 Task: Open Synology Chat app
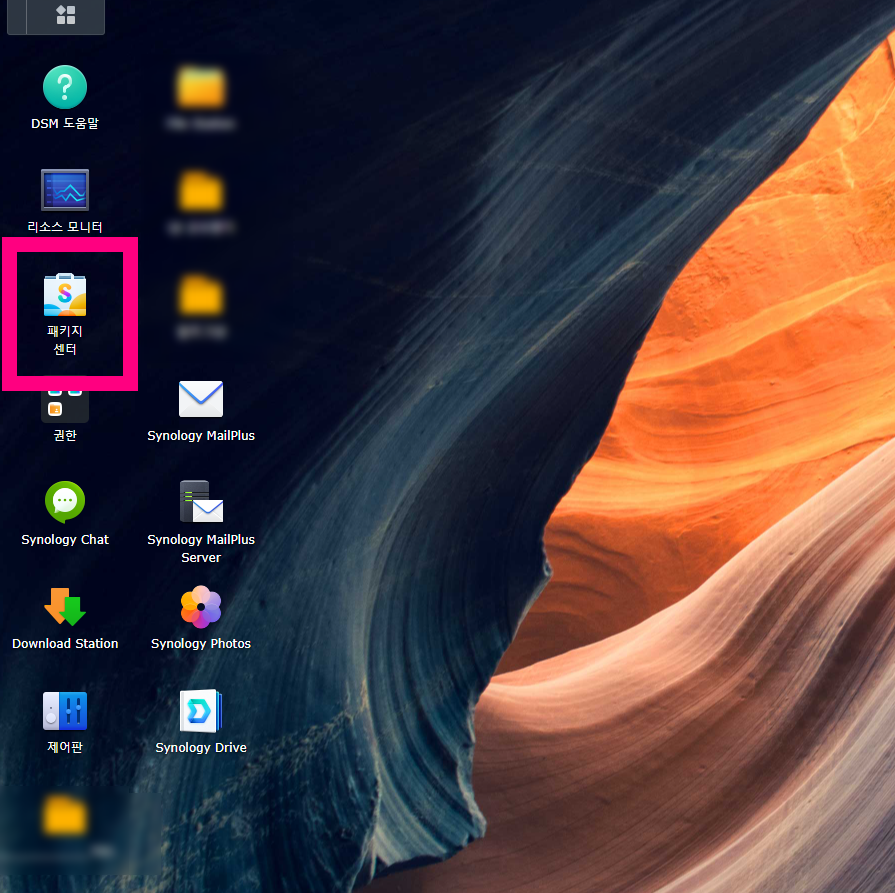coord(65,502)
